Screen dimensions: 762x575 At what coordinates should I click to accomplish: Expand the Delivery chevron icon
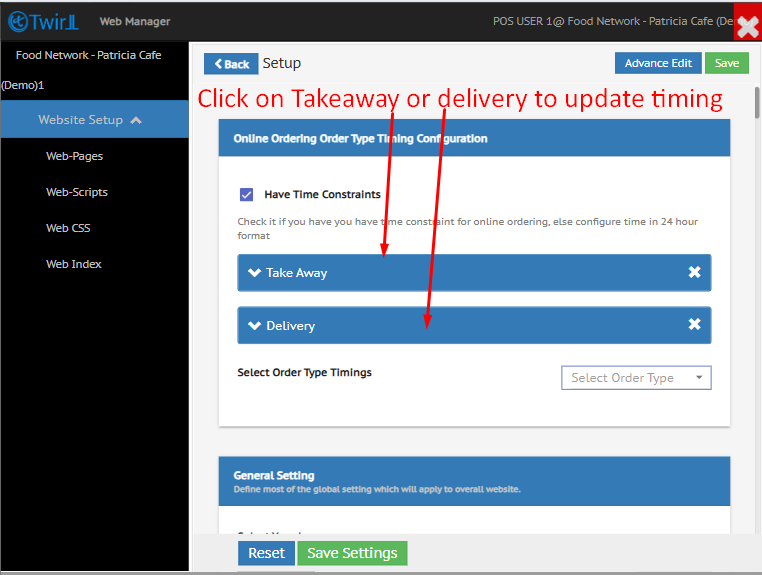pyautogui.click(x=254, y=326)
